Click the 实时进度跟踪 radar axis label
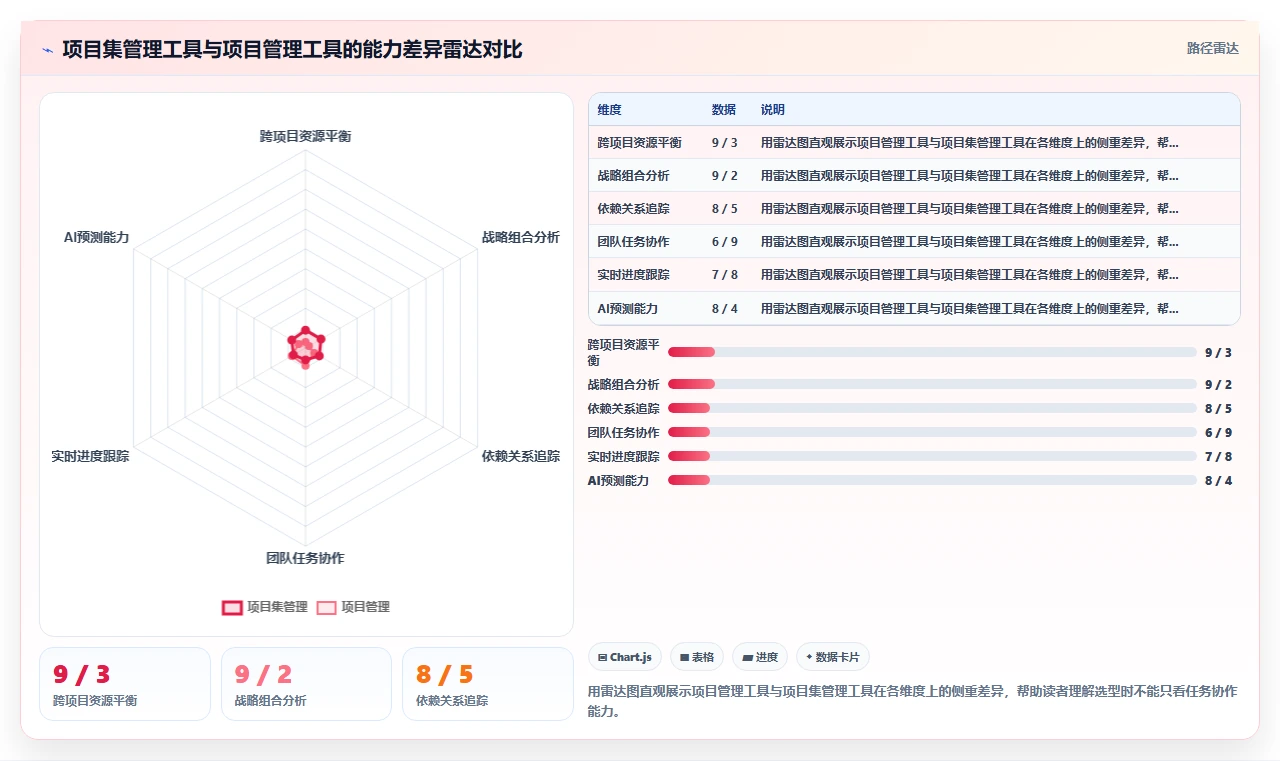Image resolution: width=1280 pixels, height=761 pixels. [90, 456]
